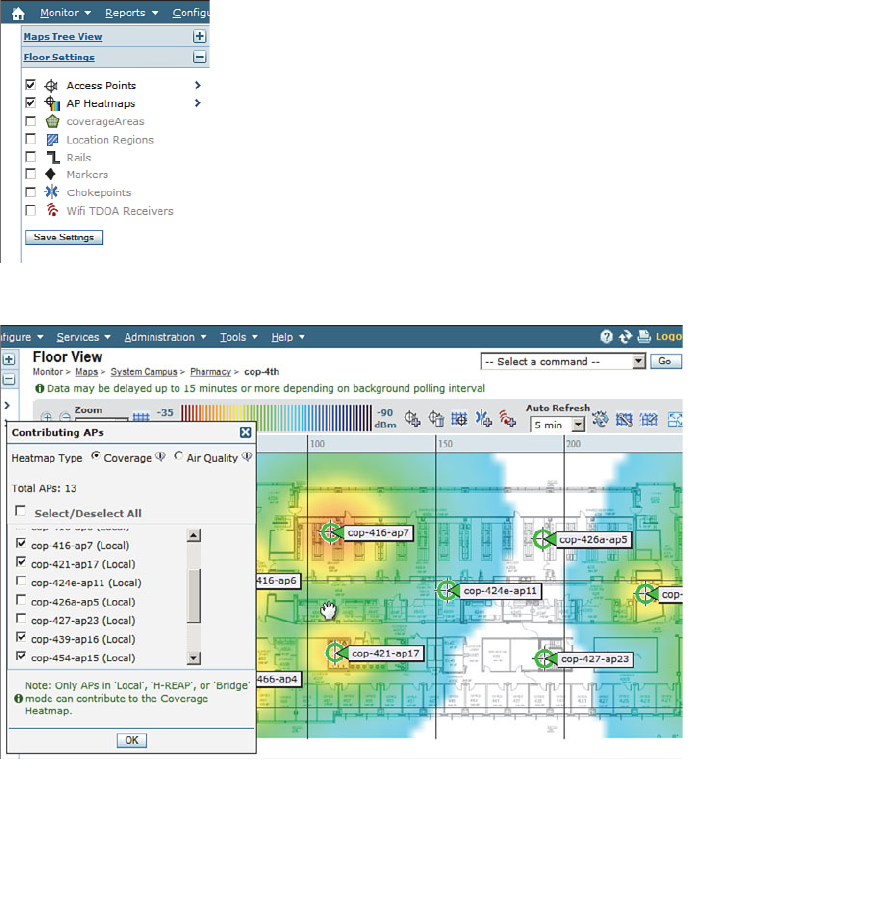Check cop-427-ap23 (Local) in list
Viewport: 881px width, 898px height.
pyautogui.click(x=21, y=619)
